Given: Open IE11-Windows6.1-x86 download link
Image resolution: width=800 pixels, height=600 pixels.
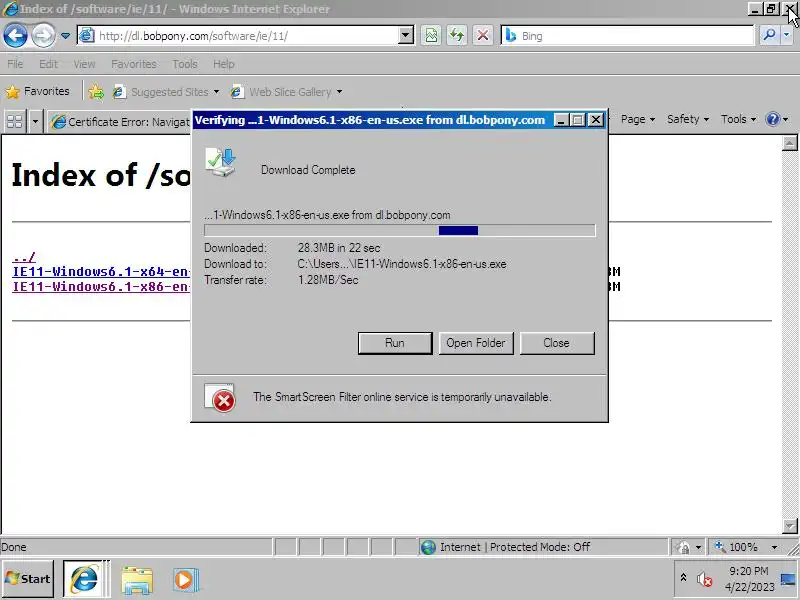Looking at the screenshot, I should [x=101, y=286].
